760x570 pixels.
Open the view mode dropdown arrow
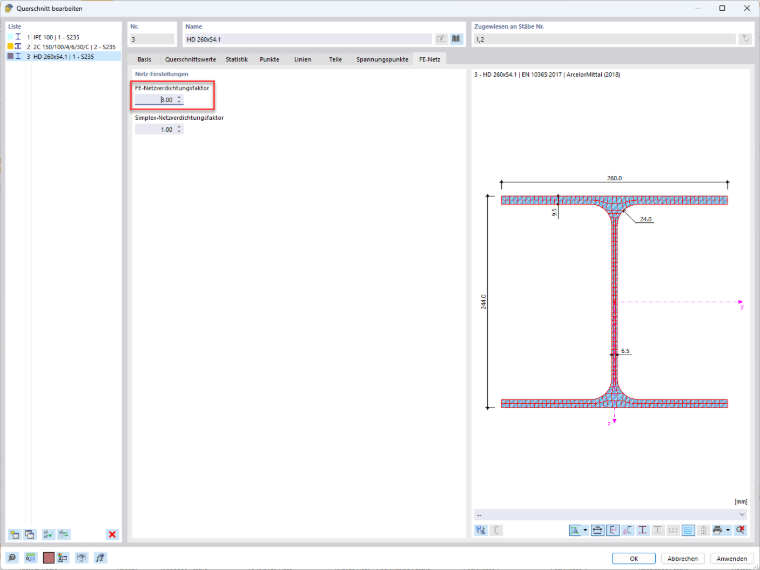pyautogui.click(x=585, y=530)
